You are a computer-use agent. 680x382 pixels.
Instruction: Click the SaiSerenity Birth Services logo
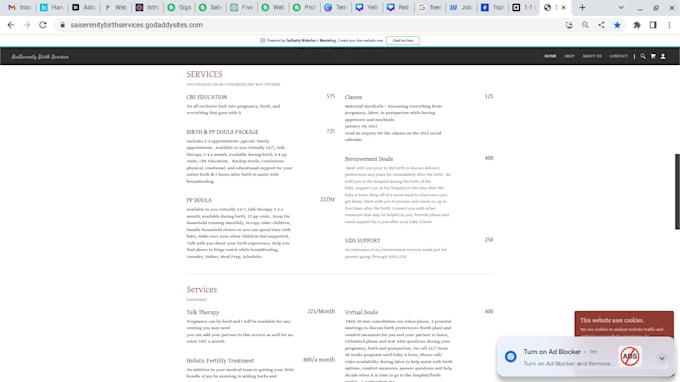(40, 57)
